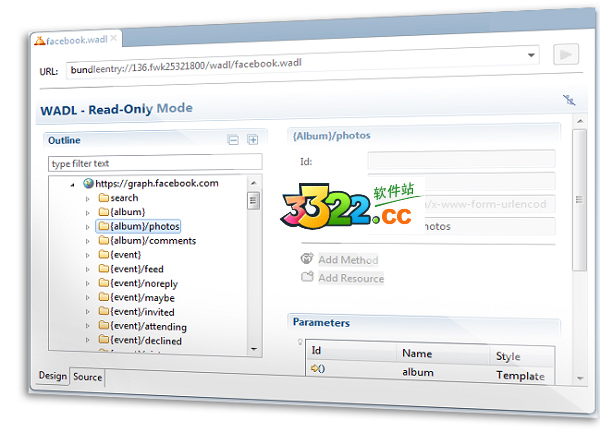Screen dimensions: 600x432
Task: Expand the {event} resource
Action: pos(88,255)
